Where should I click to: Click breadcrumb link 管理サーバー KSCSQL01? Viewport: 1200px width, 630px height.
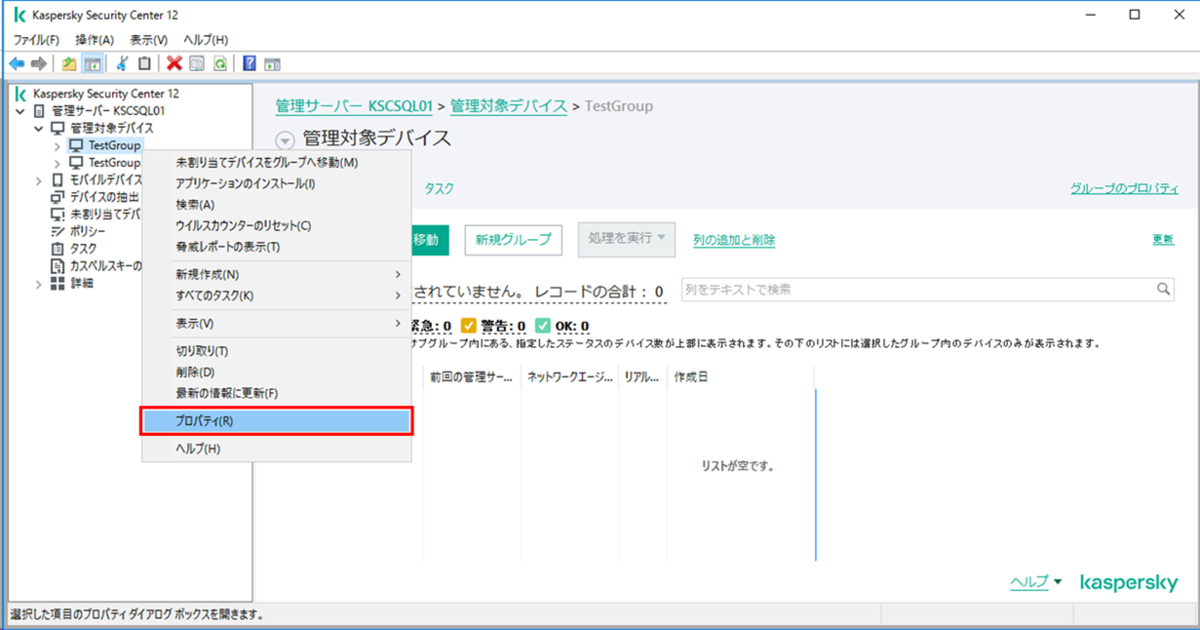pos(354,105)
